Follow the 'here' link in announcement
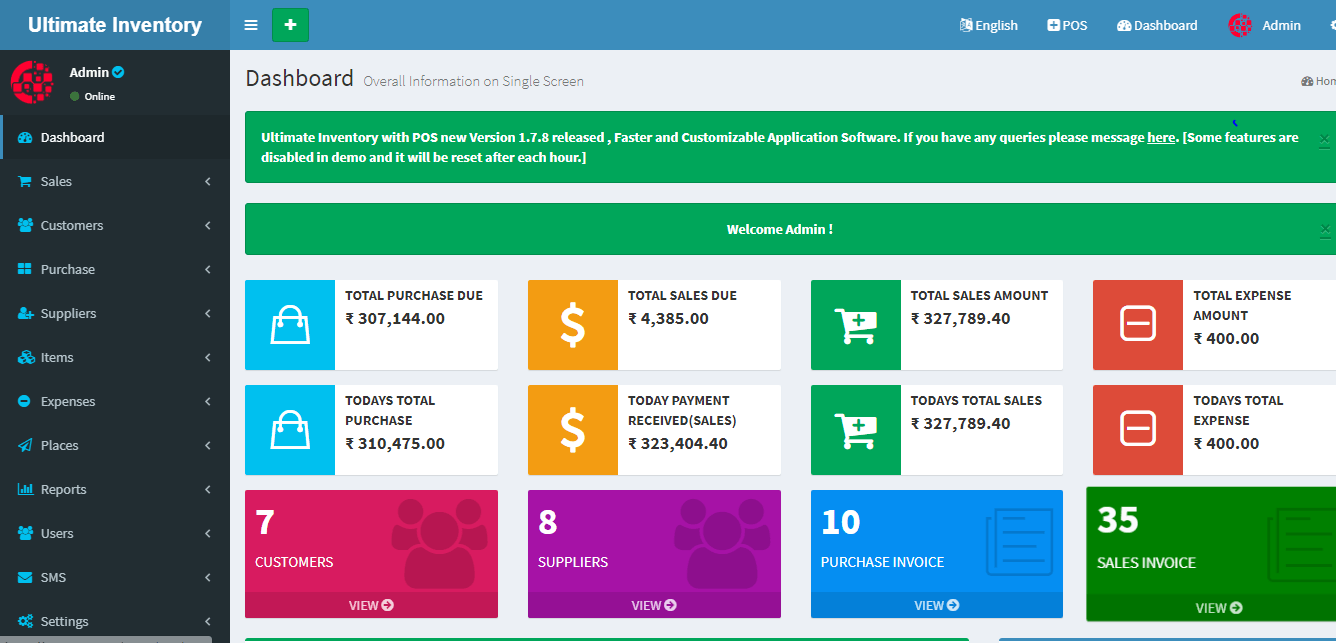Screen dimensions: 1336x643 pos(1161,137)
